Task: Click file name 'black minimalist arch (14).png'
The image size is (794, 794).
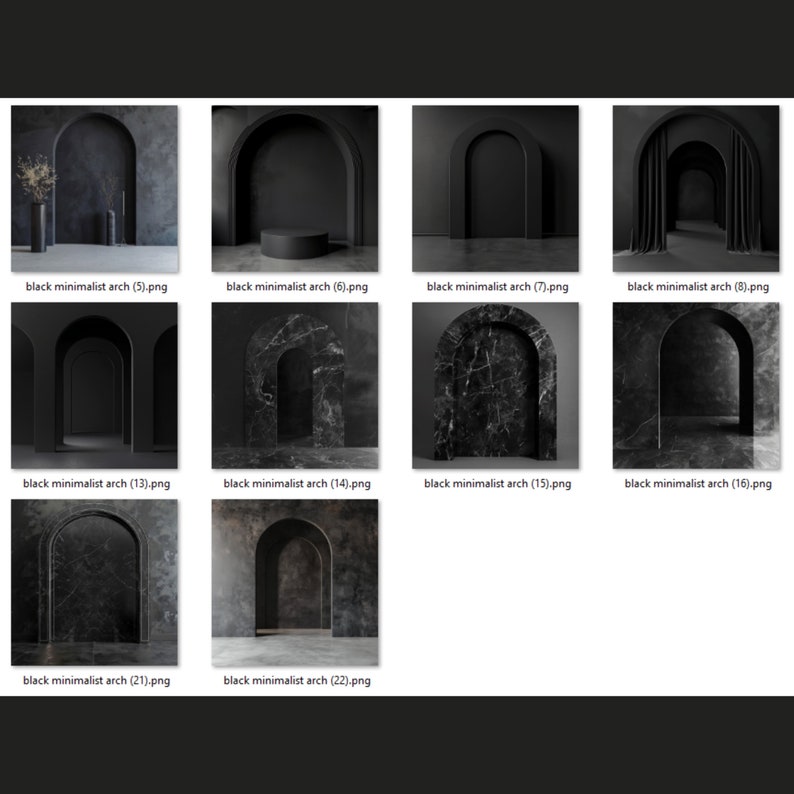Action: 297,484
